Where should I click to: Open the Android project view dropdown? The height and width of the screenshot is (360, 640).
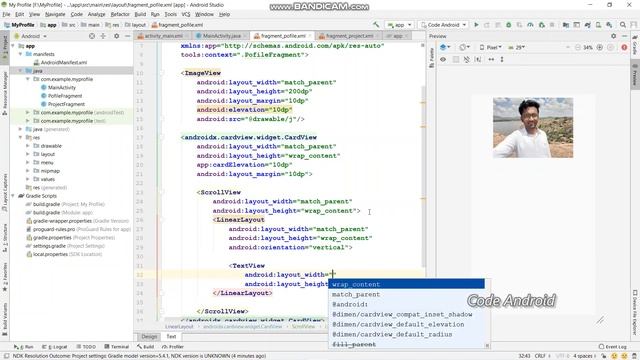tap(31, 36)
